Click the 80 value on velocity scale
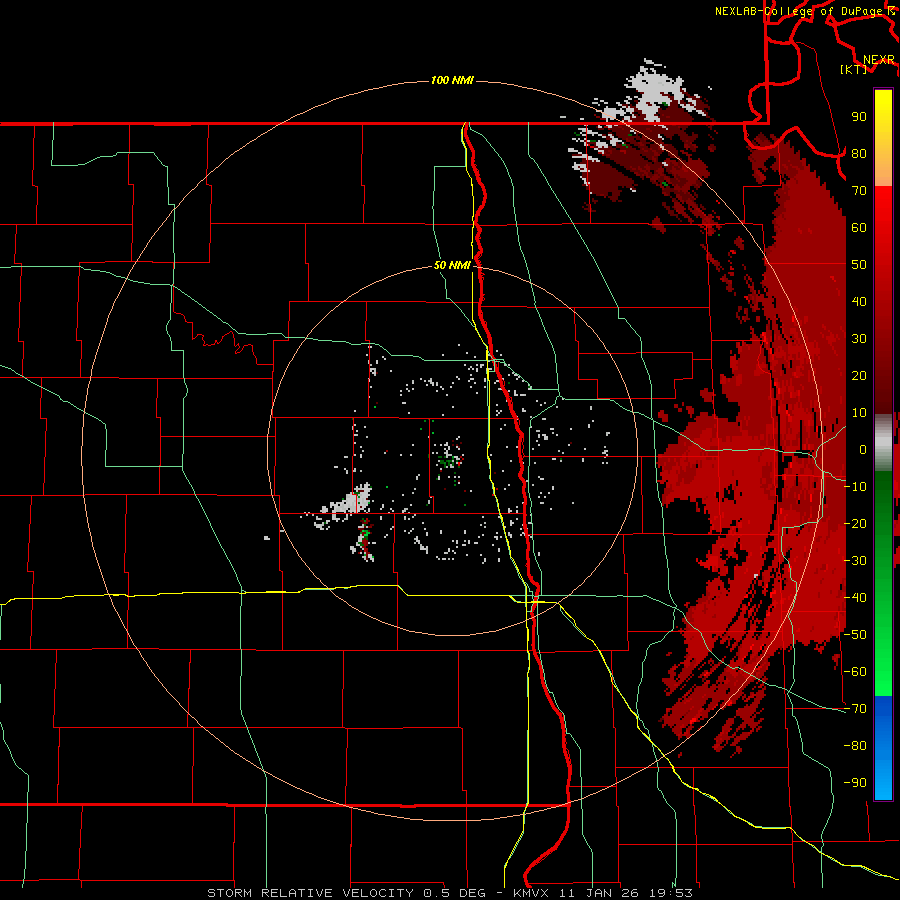This screenshot has width=900, height=900. tap(859, 154)
